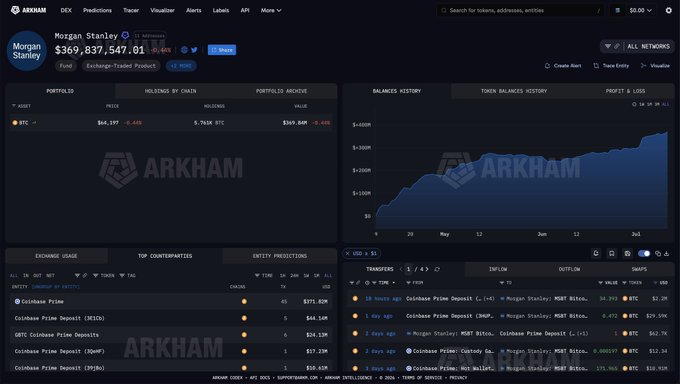Open the Morgan Stanley website globe icon
Screen dimensions: 680x384
184,50
